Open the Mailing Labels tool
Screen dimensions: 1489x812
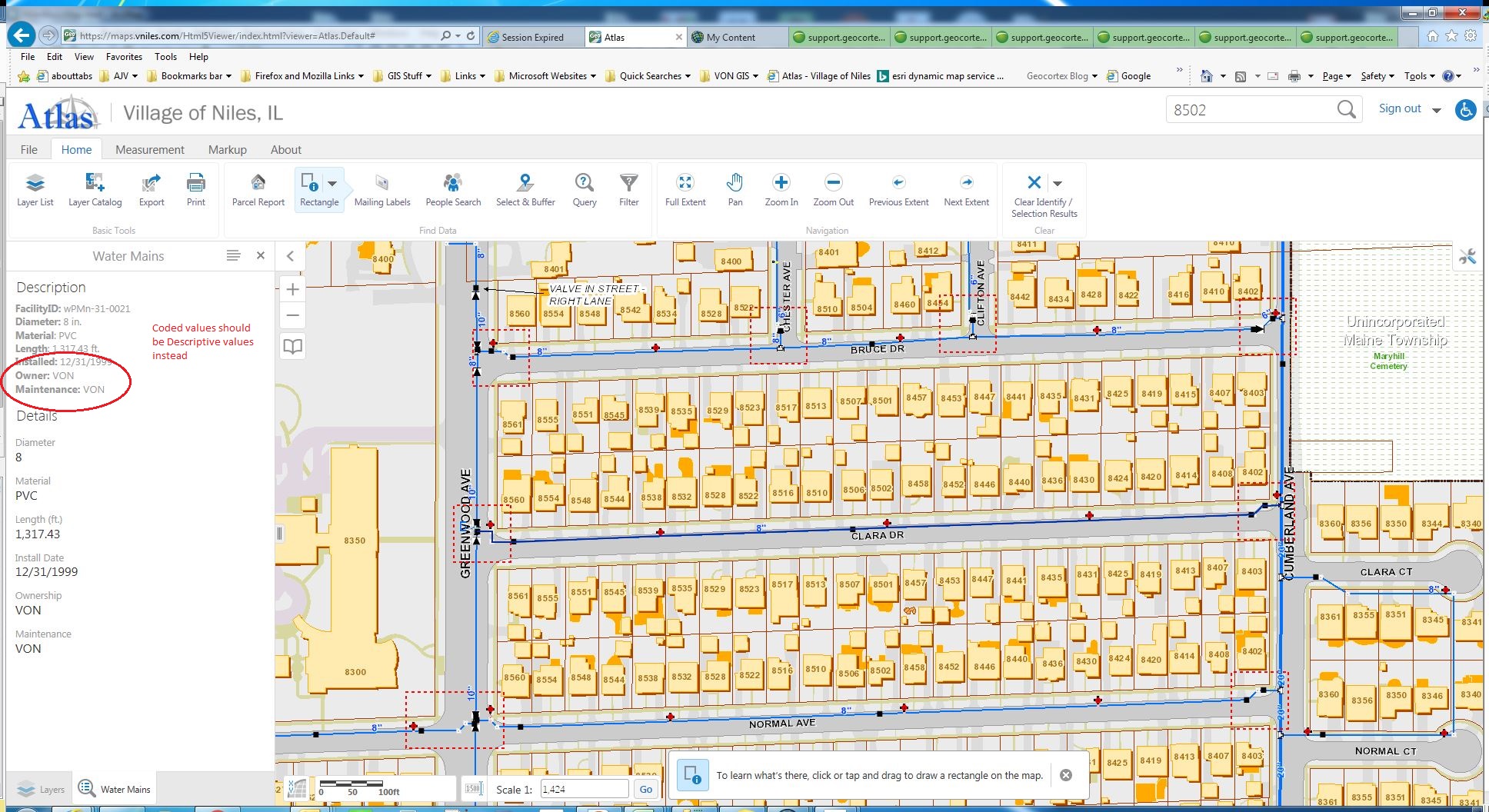coord(382,190)
